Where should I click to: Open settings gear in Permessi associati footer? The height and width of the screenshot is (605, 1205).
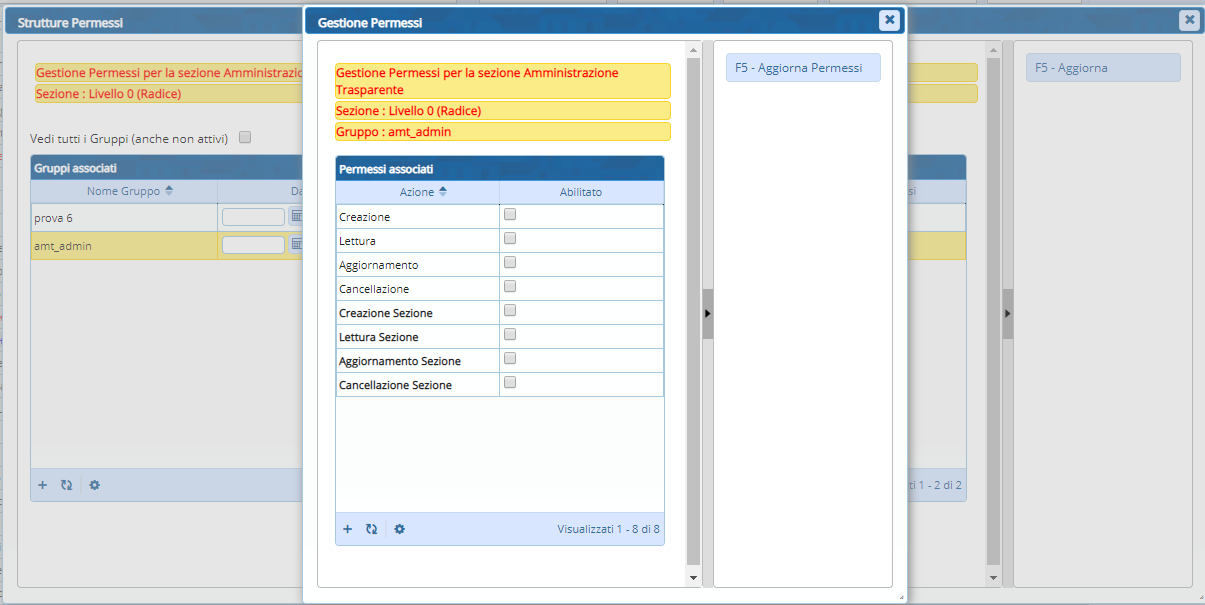pos(399,529)
